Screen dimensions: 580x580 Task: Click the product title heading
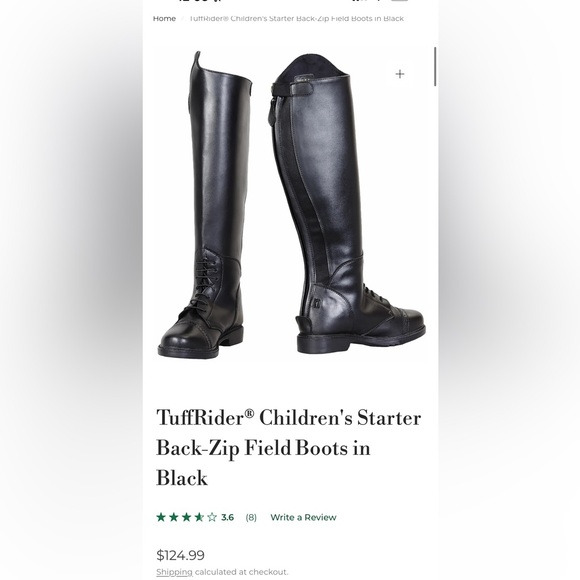click(x=289, y=448)
